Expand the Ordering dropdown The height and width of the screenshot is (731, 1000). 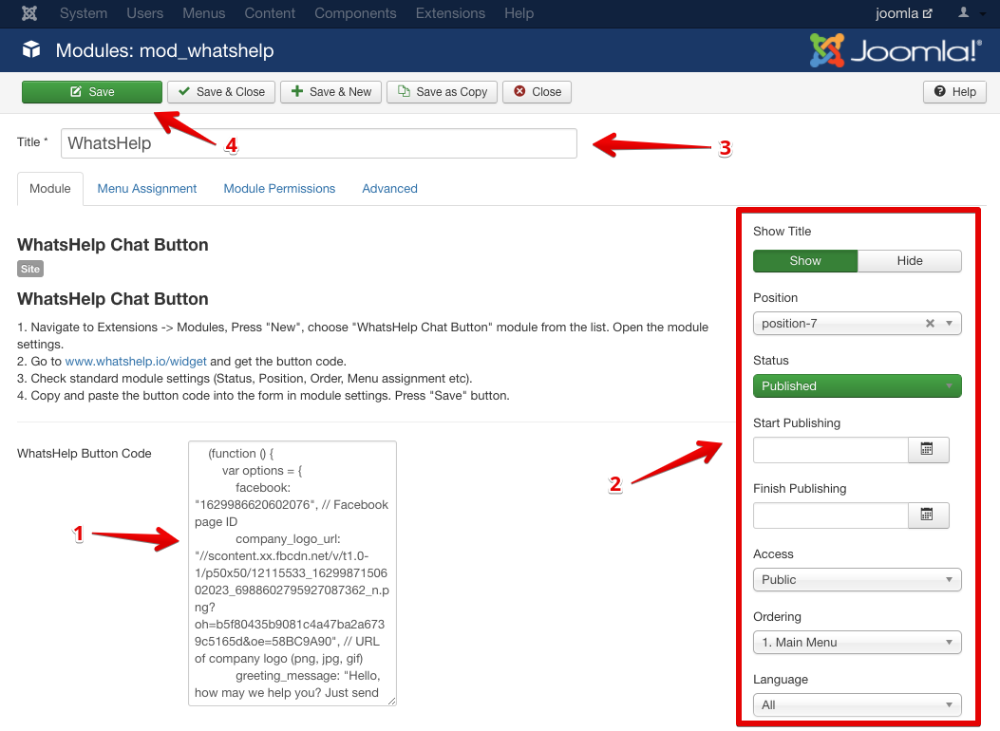click(857, 642)
